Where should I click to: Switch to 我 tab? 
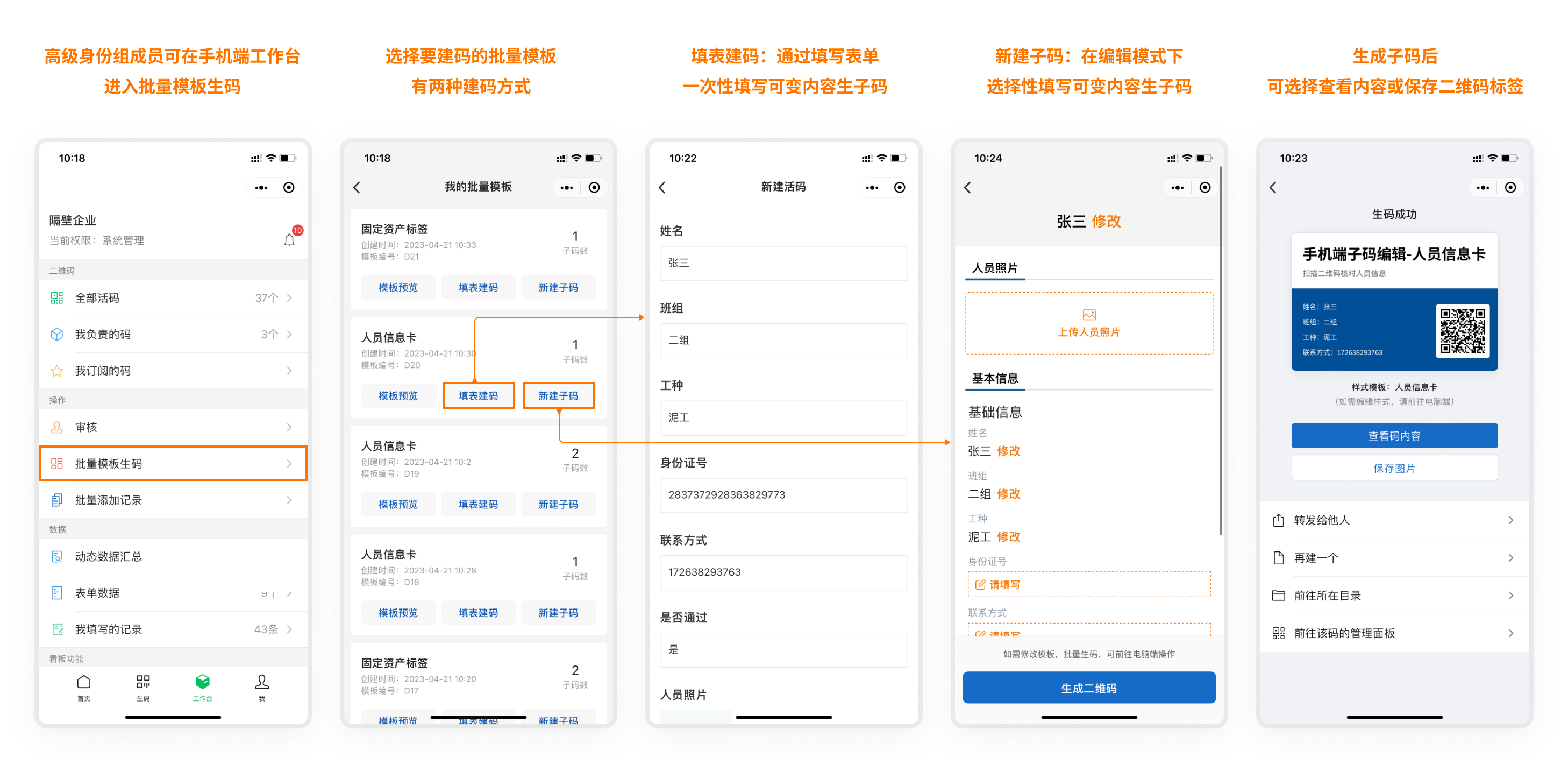[x=262, y=688]
